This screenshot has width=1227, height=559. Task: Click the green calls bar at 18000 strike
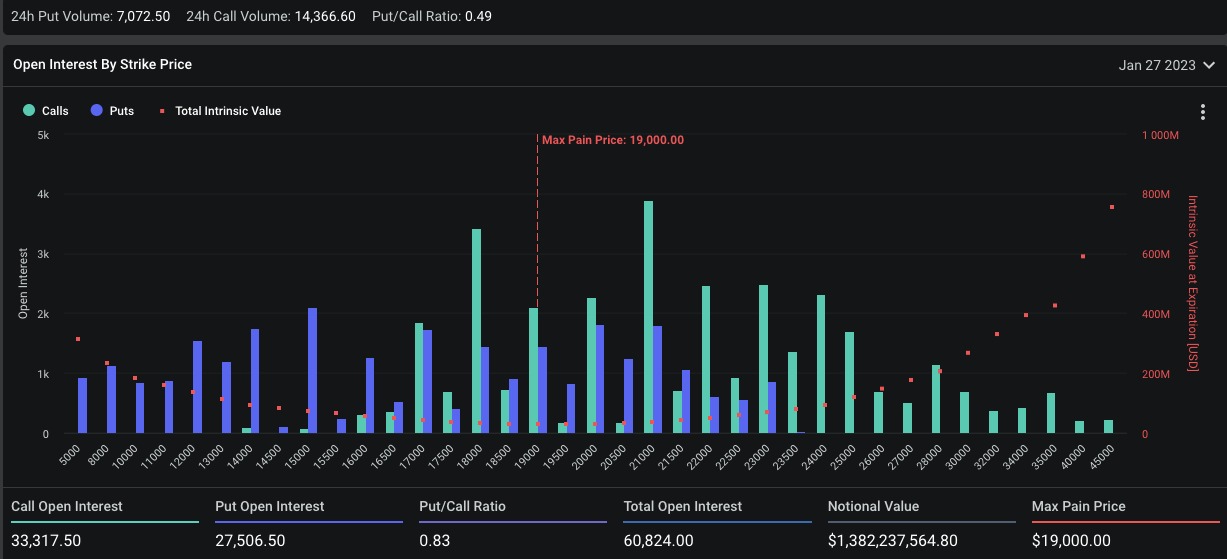pos(476,332)
